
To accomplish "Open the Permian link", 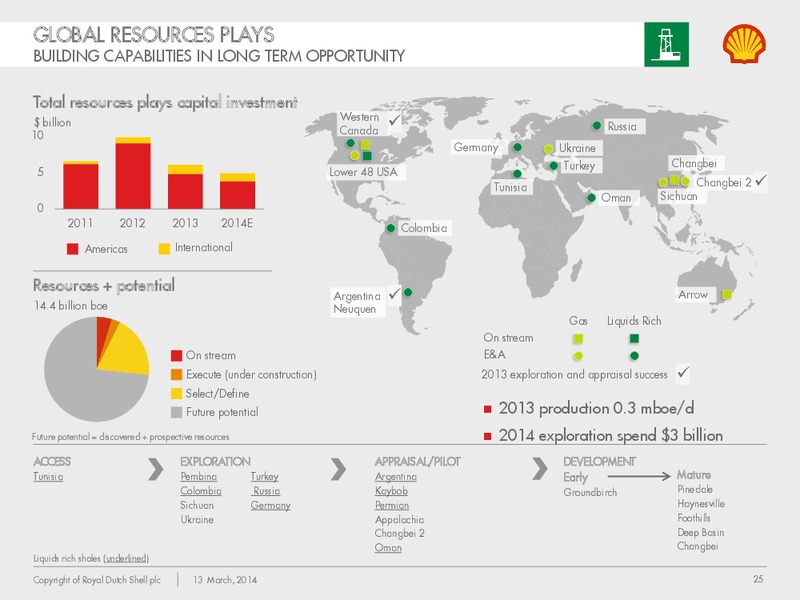I will 392,505.
